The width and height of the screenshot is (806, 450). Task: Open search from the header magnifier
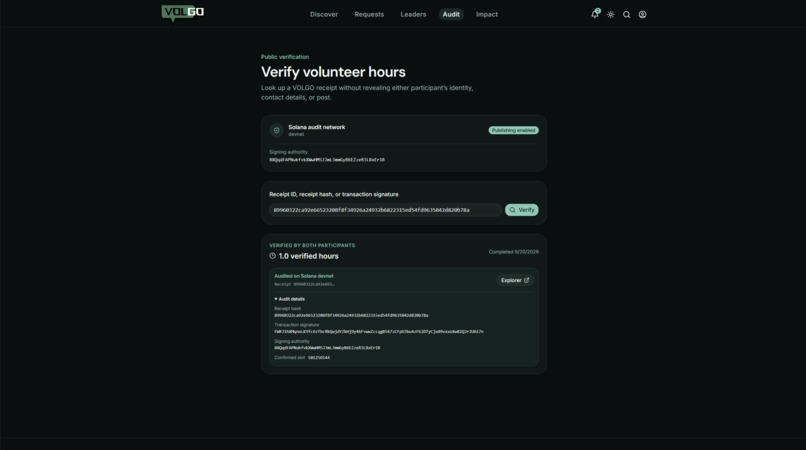tap(627, 14)
